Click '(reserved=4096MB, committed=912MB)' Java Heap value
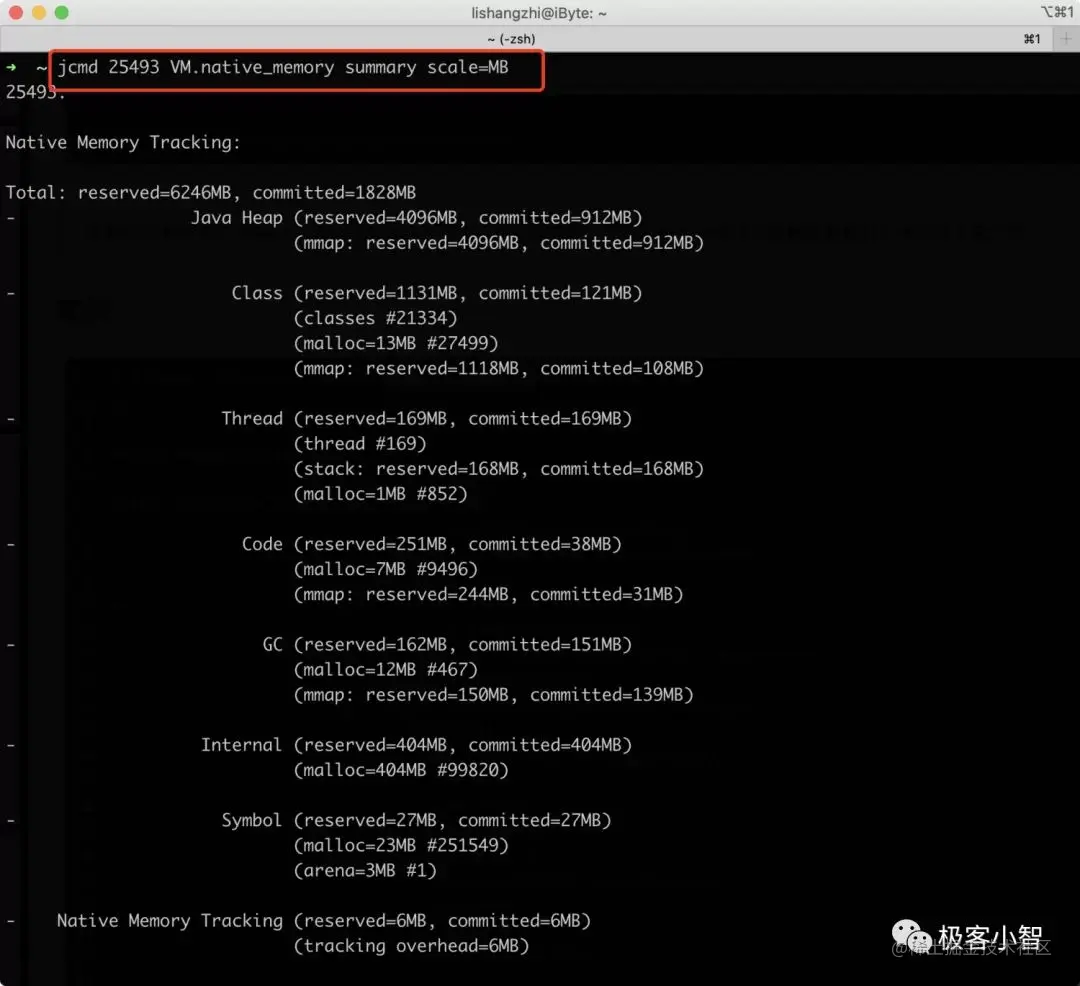Screen dimensions: 1080x986 coord(468,218)
